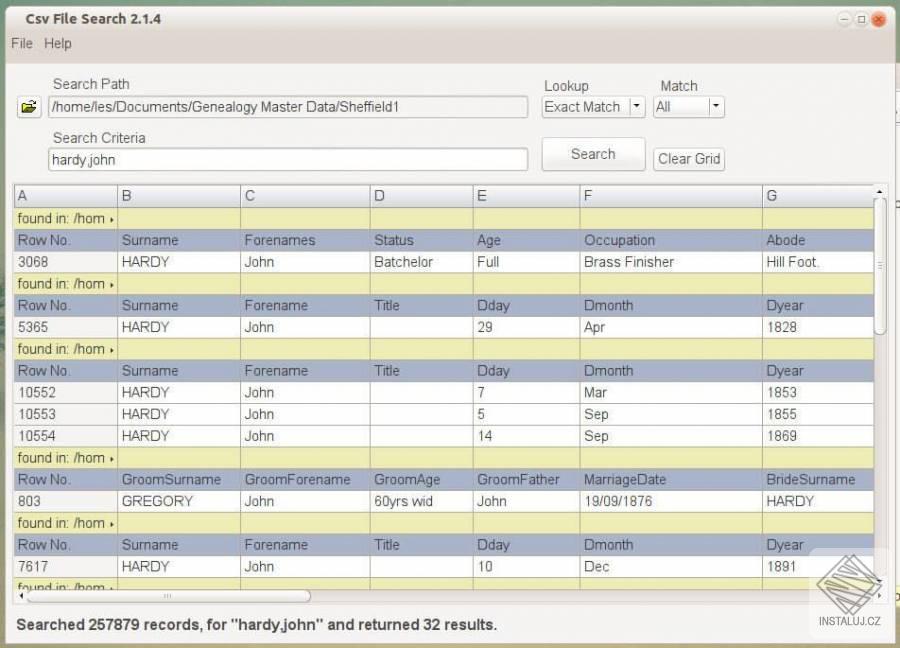
Task: Open the File menu
Action: tap(22, 44)
